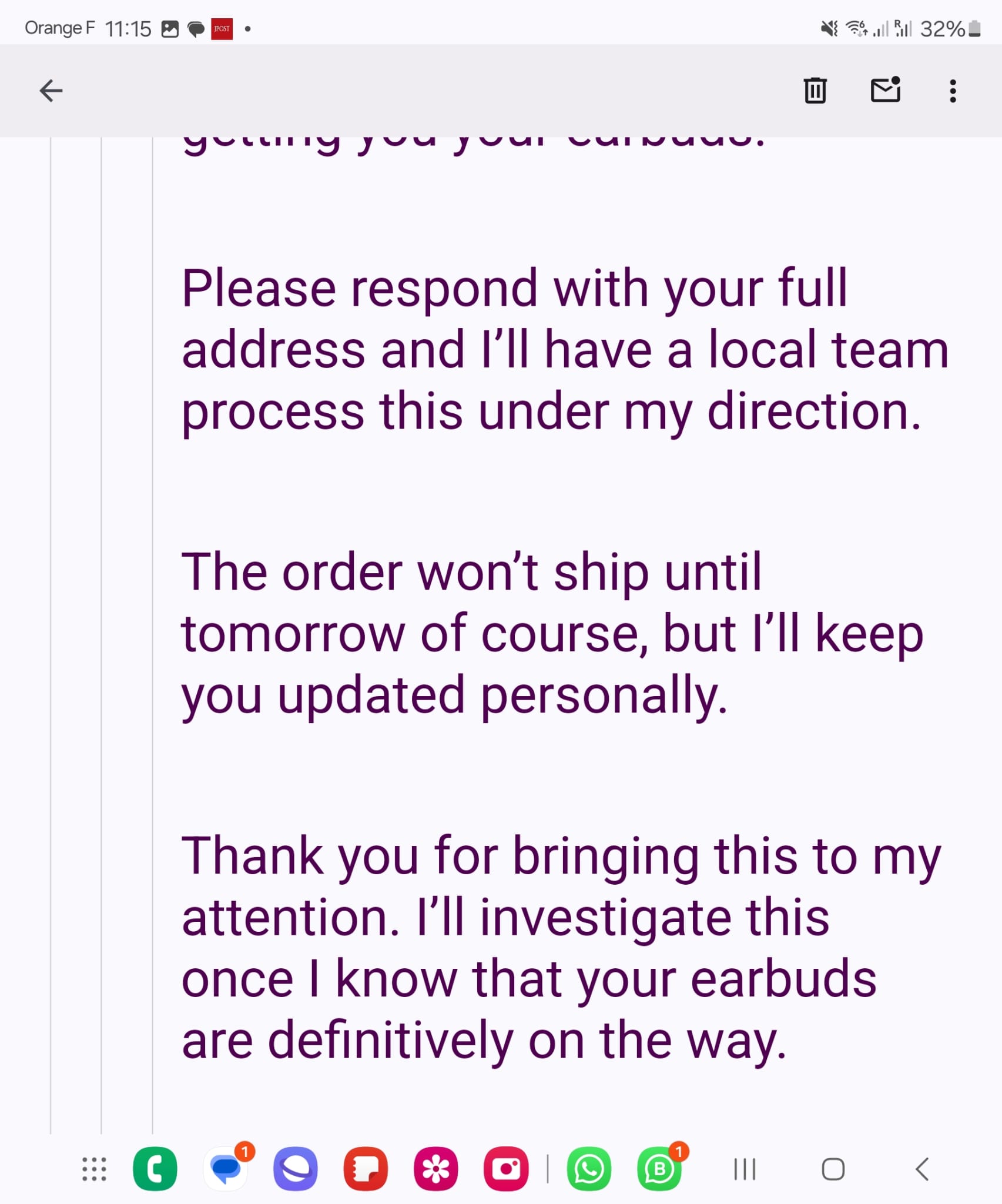Open the app drawer grid icon
Screen dimensions: 1002x1204
[94, 1169]
